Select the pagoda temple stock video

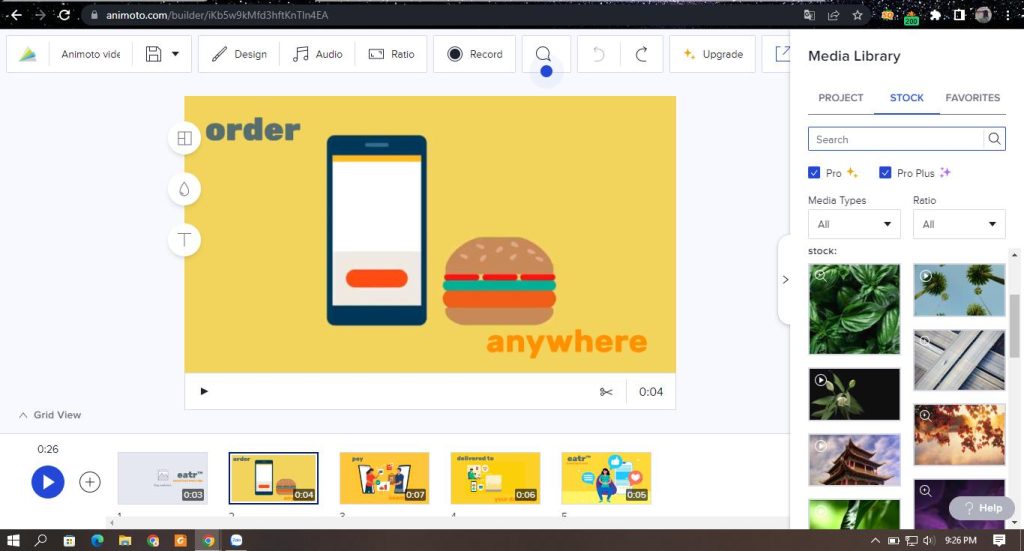(854, 460)
